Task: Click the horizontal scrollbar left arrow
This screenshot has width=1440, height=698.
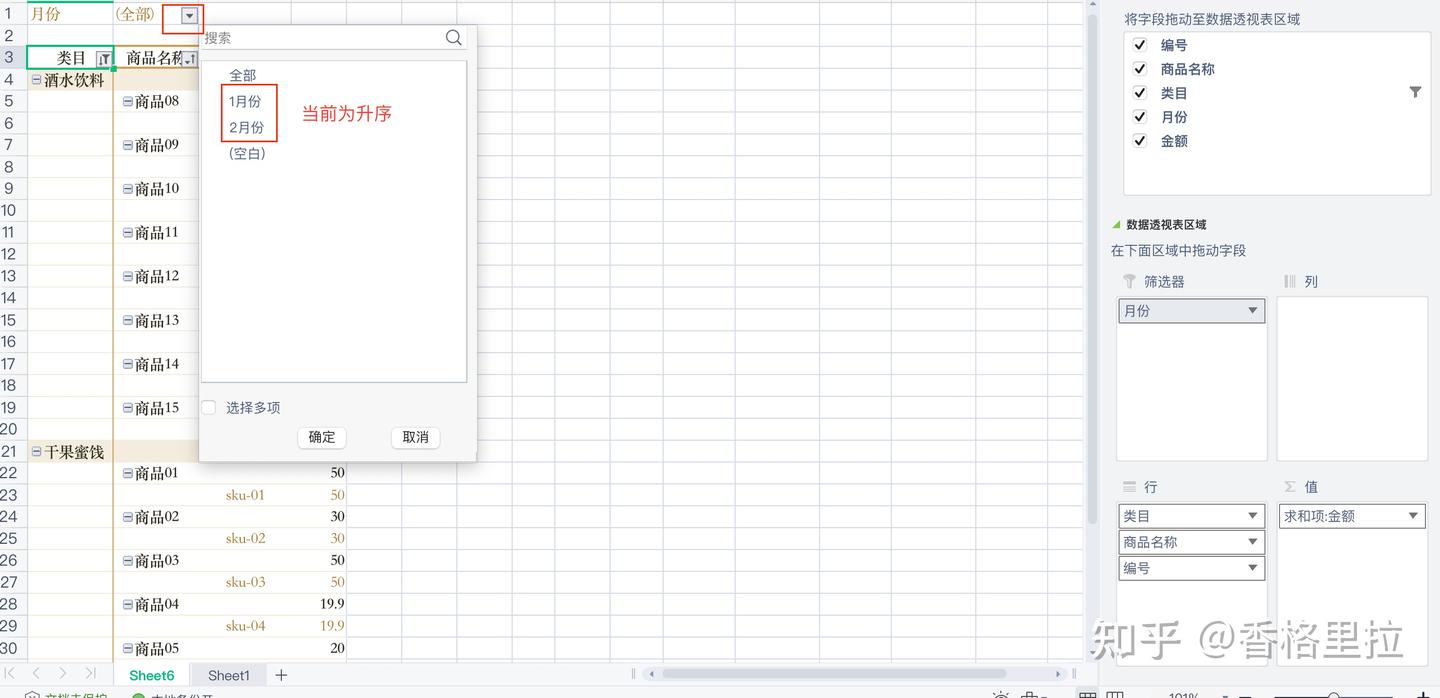Action: (650, 674)
